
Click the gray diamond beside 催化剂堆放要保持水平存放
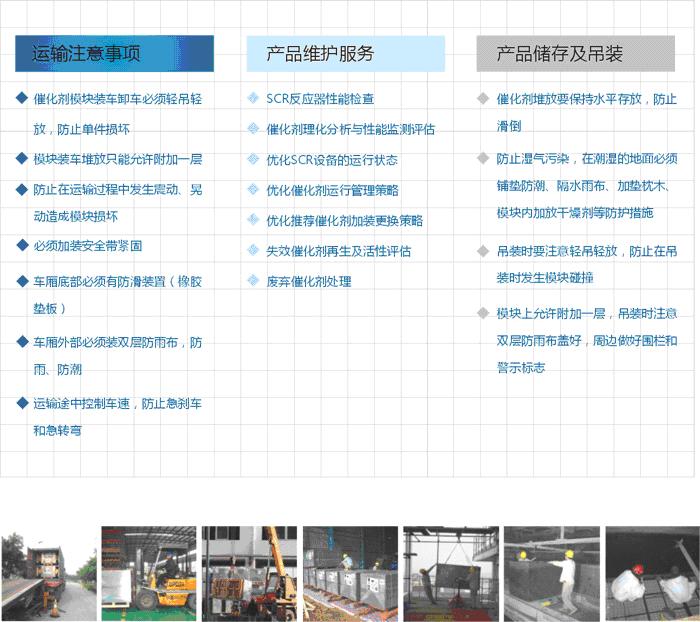point(483,98)
